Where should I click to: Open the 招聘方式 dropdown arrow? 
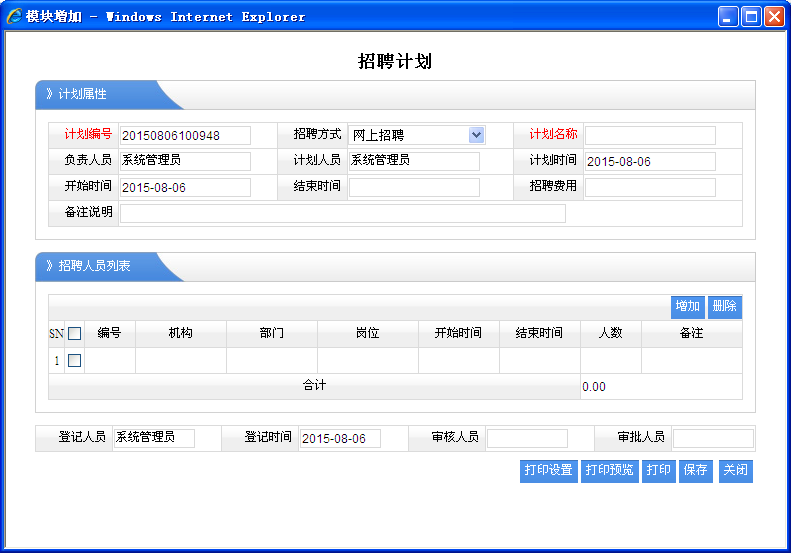point(476,135)
